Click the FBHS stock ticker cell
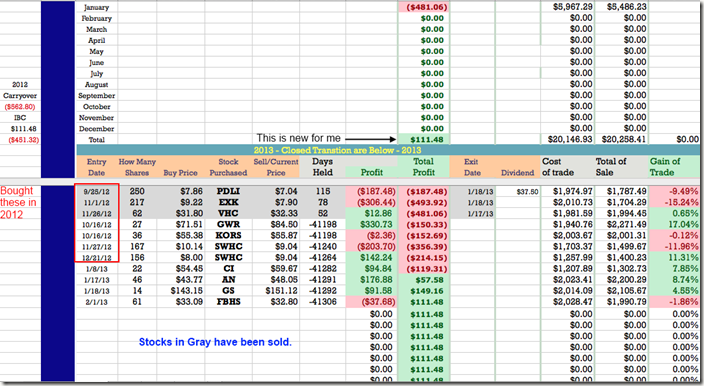This screenshot has height=386, width=704. point(228,302)
